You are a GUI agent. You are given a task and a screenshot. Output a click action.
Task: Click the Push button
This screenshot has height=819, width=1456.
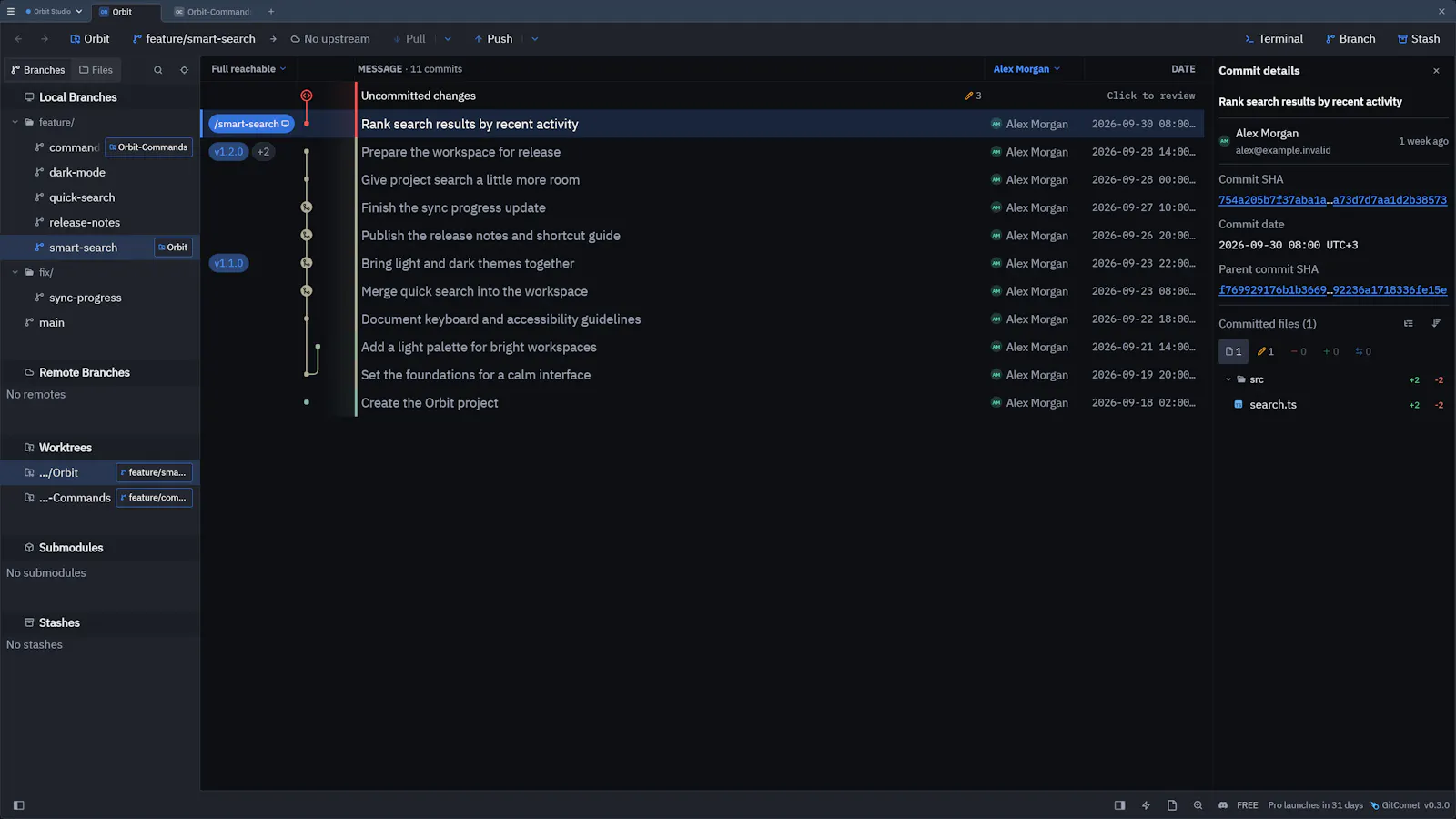[493, 39]
